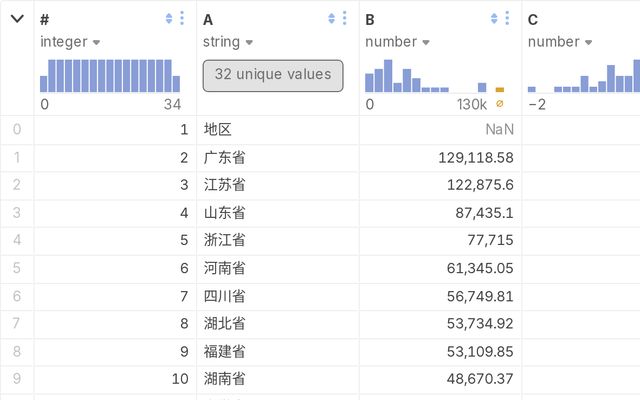Change number type of column C
The width and height of the screenshot is (640, 400).
click(560, 42)
